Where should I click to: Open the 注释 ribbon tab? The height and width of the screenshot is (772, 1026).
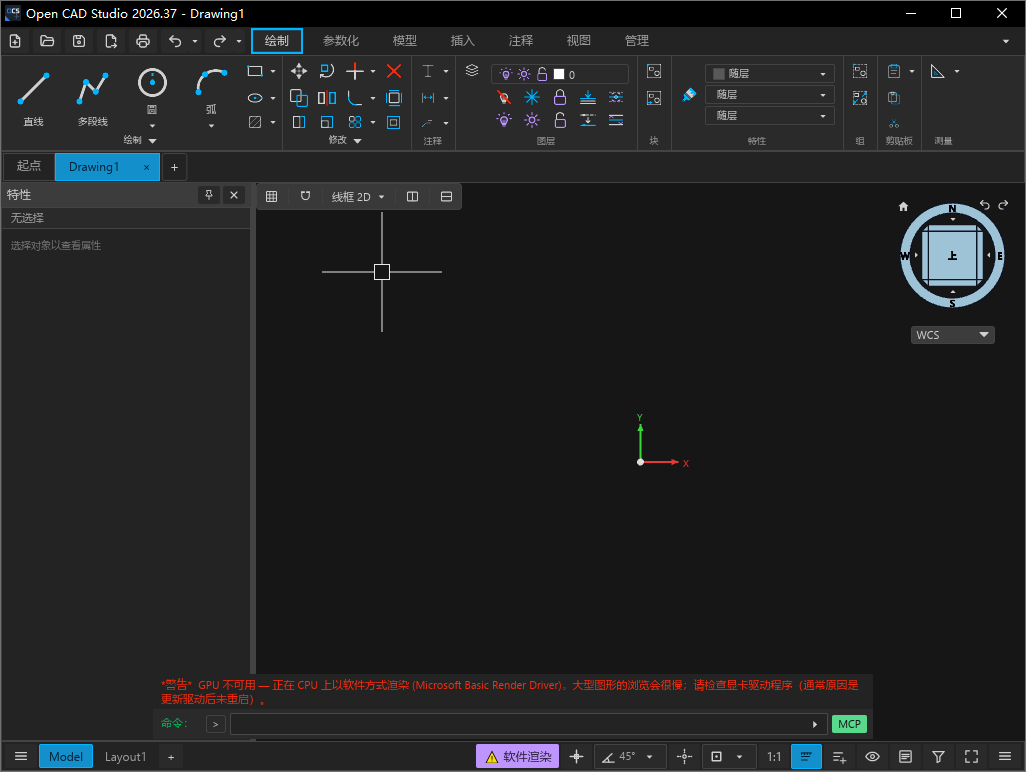click(x=521, y=41)
